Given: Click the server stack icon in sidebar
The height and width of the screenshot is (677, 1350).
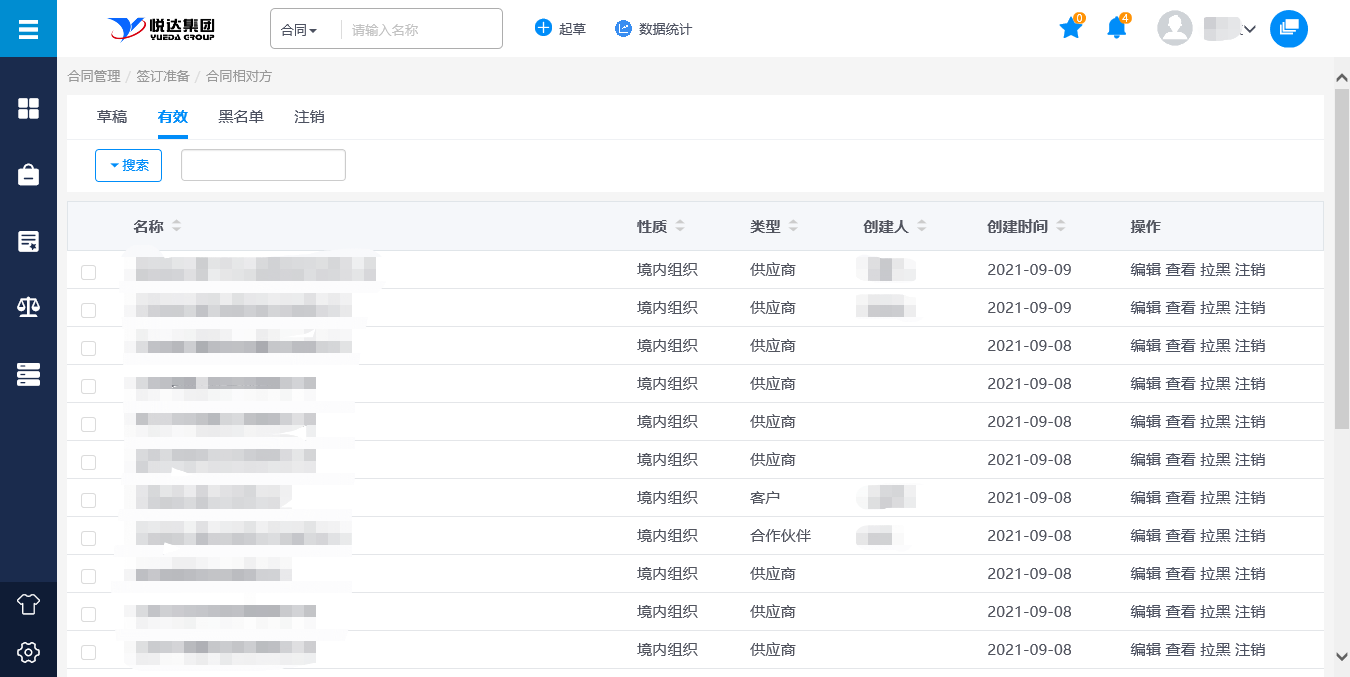Looking at the screenshot, I should [x=28, y=374].
